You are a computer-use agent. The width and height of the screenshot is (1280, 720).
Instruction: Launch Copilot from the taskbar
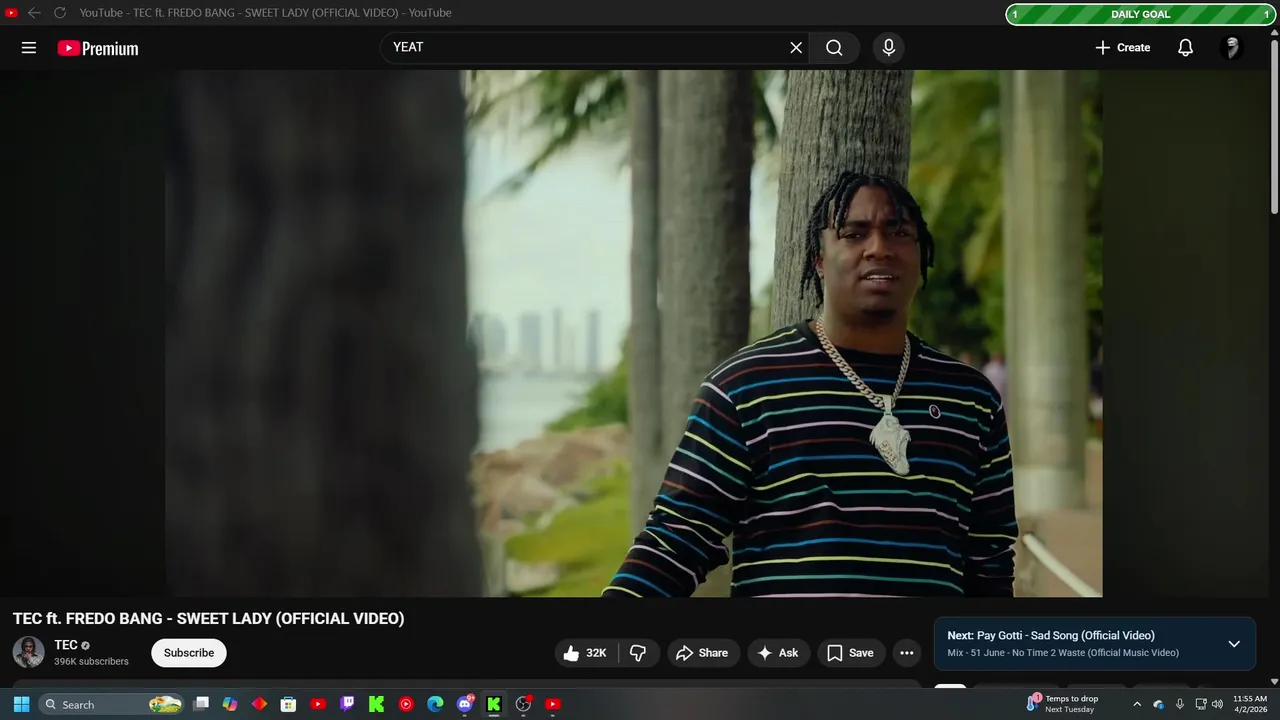point(230,704)
